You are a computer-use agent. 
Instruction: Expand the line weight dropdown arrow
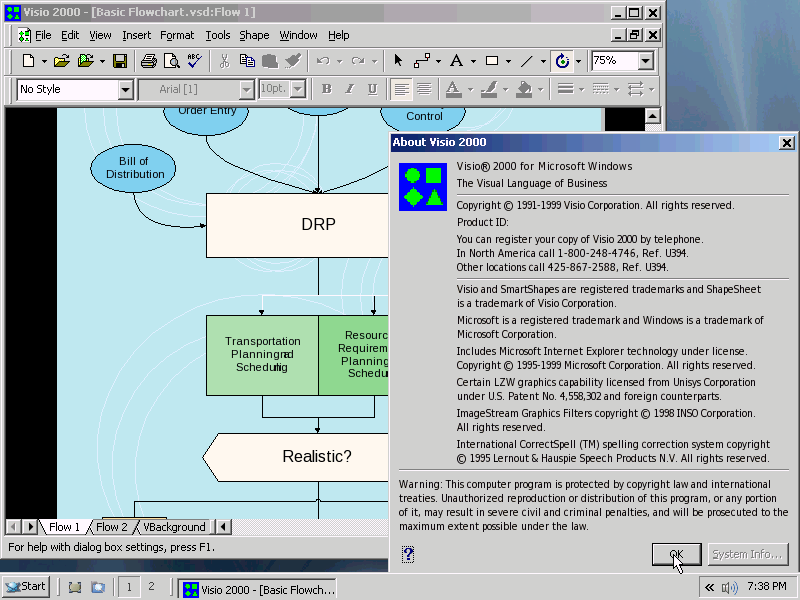tap(583, 89)
